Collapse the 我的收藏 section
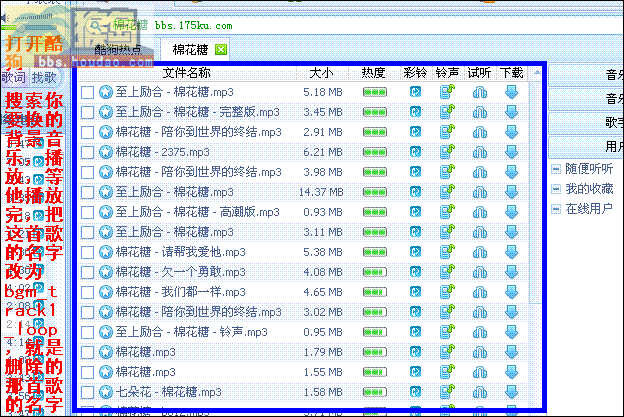The image size is (624, 417). click(556, 189)
